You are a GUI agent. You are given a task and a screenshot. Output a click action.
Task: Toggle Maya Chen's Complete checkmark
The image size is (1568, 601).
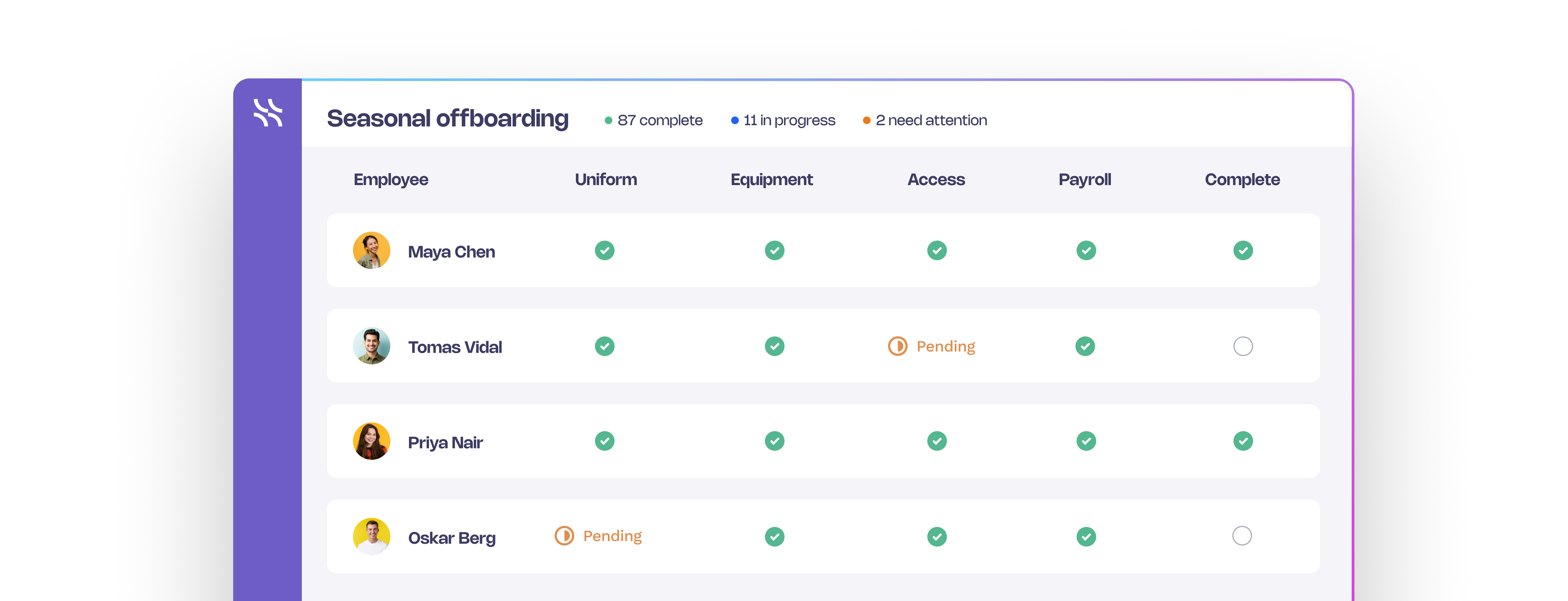[1243, 250]
